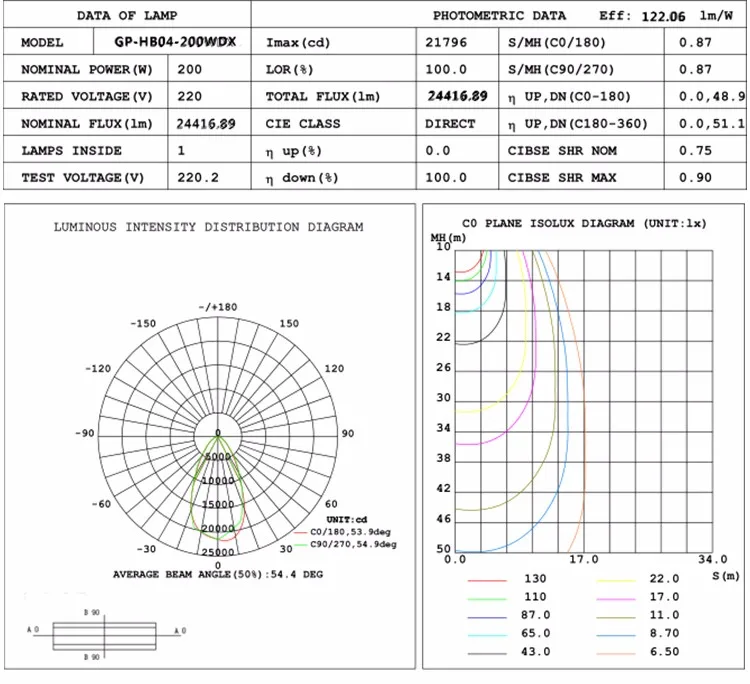Click the olive 11.0 lx legend line
Viewport: 750px width, 684px height.
[616, 618]
